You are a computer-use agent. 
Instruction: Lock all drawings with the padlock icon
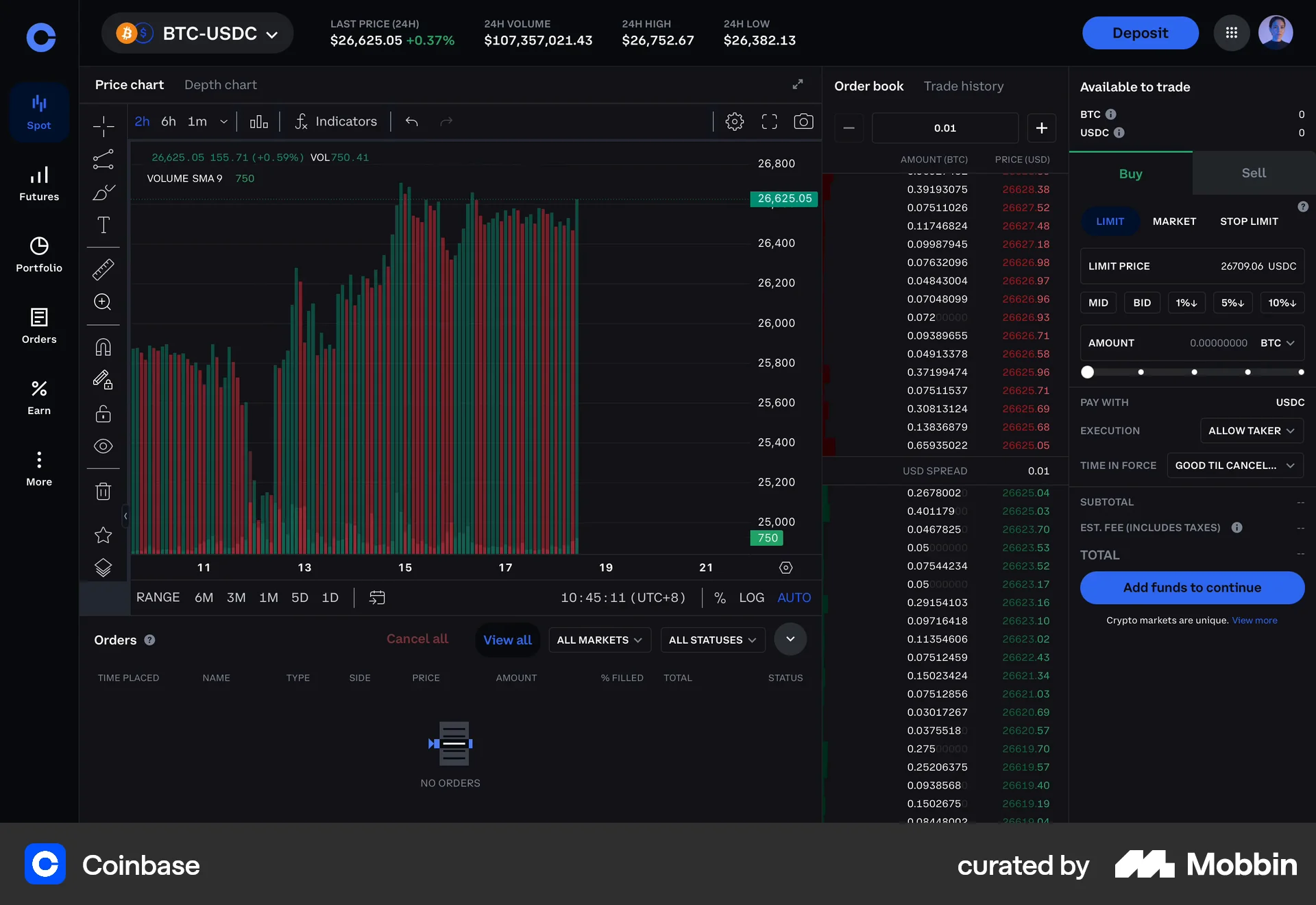point(103,414)
